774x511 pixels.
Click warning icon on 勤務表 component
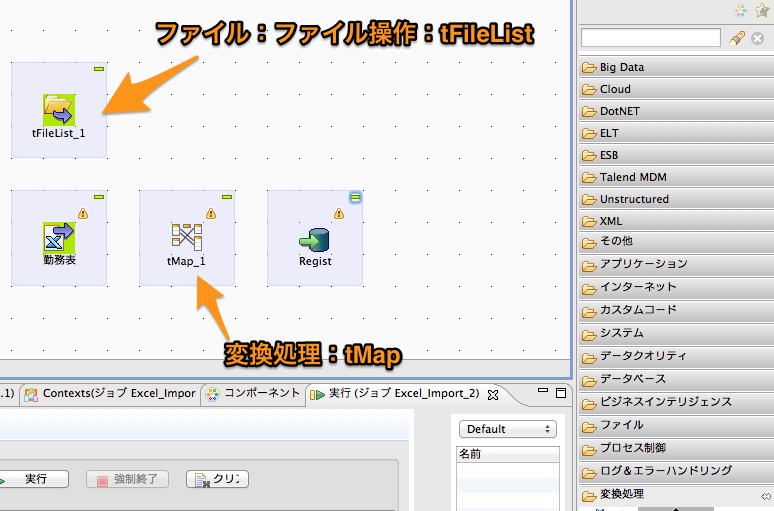coord(83,213)
